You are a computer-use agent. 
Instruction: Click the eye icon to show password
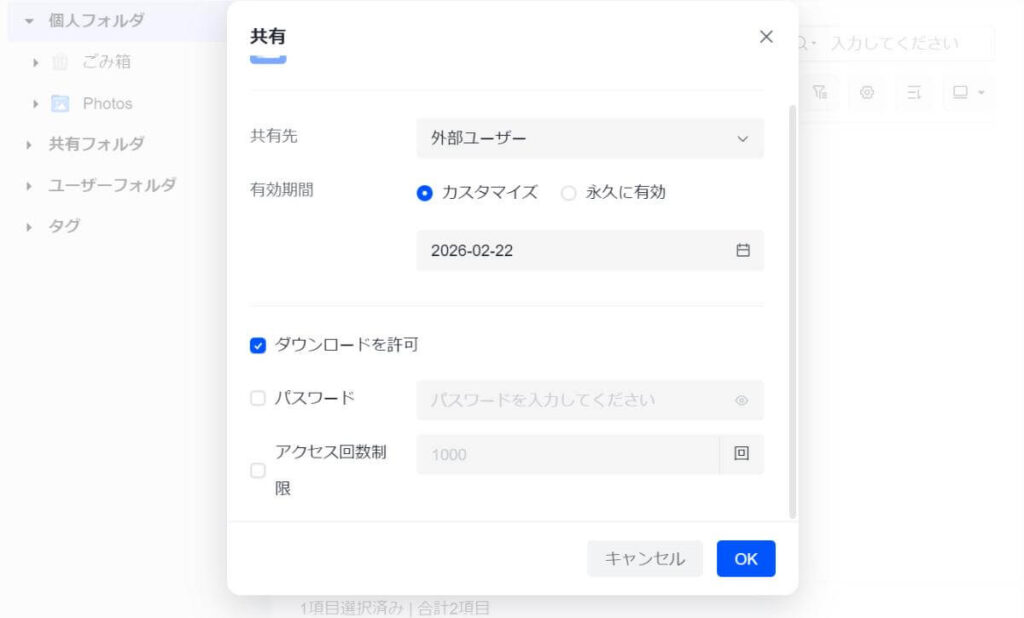click(742, 400)
